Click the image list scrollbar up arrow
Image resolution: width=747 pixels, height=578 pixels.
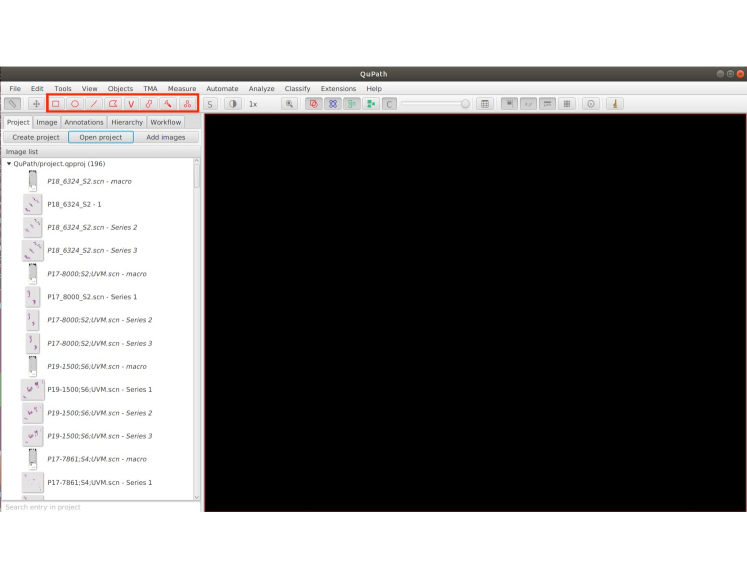coord(196,162)
